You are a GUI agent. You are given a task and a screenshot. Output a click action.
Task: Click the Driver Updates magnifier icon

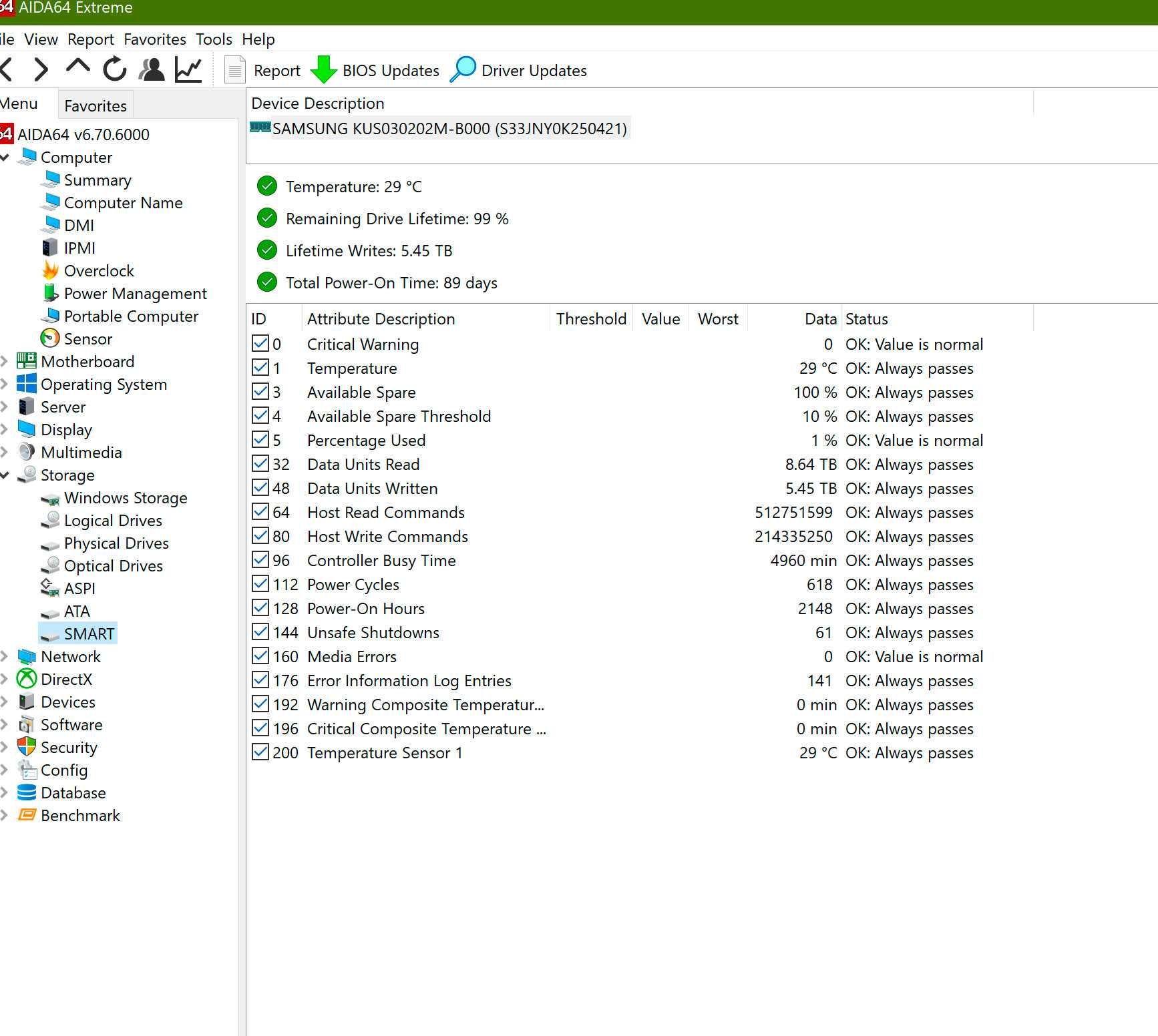point(463,69)
